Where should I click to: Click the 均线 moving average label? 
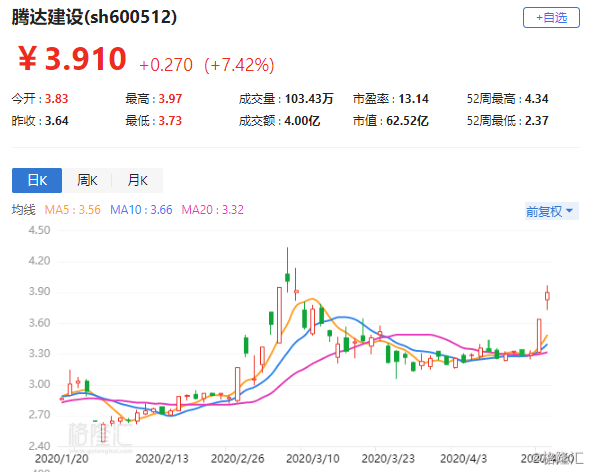click(x=23, y=210)
